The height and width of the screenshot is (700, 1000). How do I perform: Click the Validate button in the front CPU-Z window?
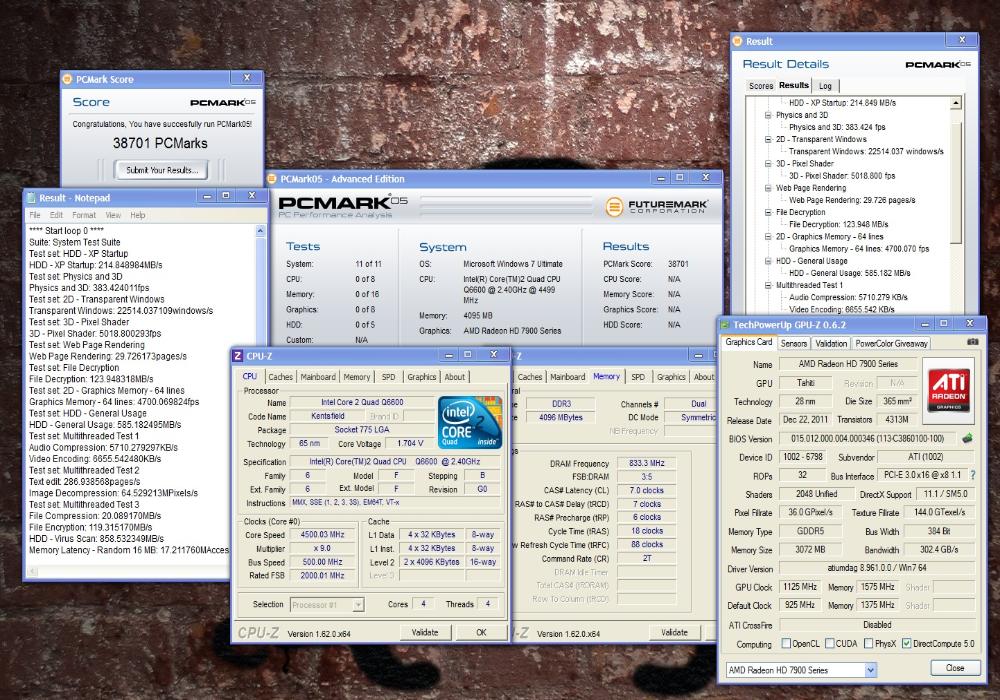tap(425, 632)
